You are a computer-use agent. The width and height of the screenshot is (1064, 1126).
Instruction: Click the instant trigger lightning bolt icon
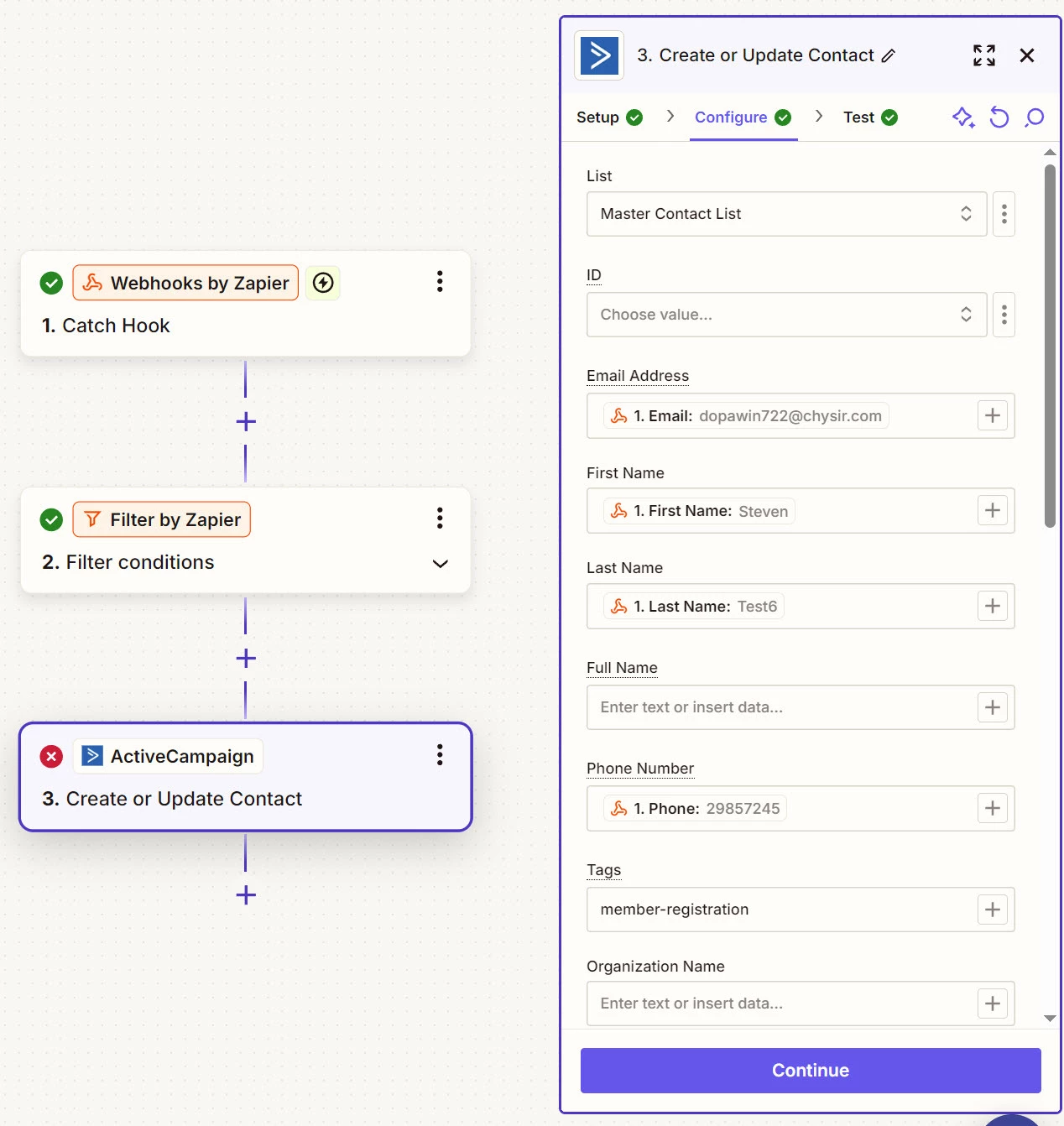pos(323,283)
